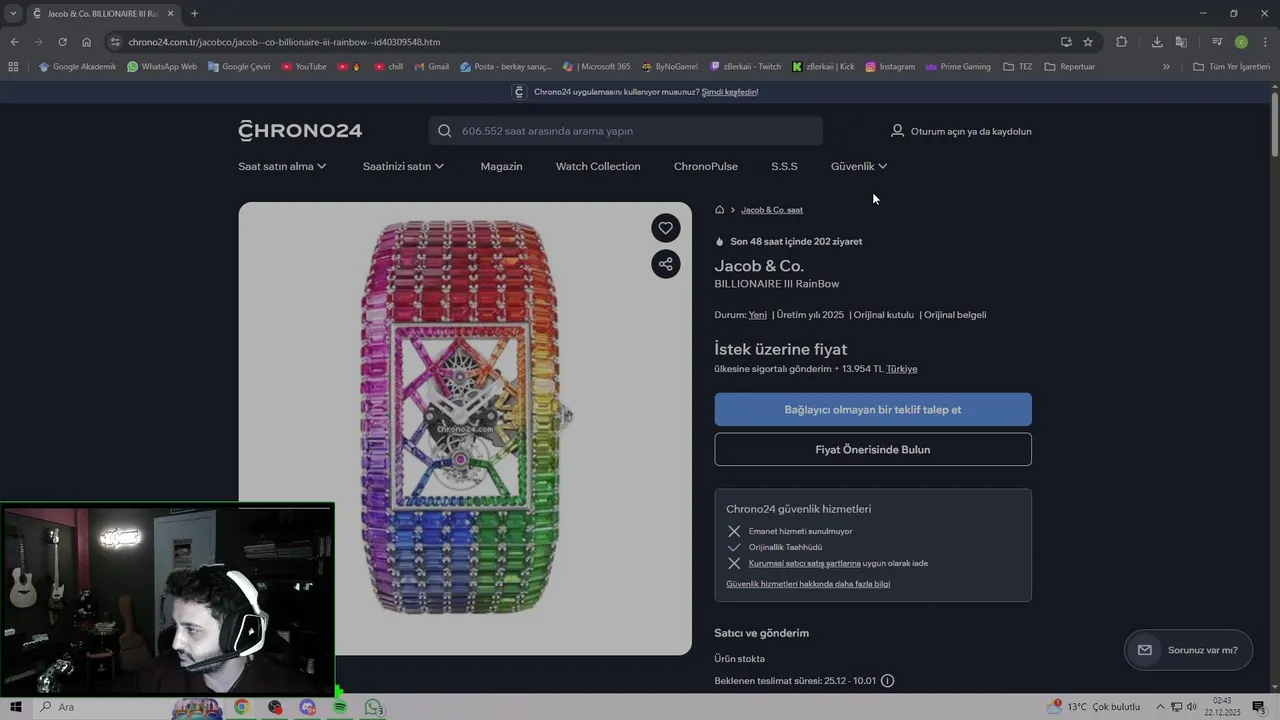Viewport: 1280px width, 720px height.
Task: Open the "Google Akademik" bookmark
Action: (x=77, y=67)
